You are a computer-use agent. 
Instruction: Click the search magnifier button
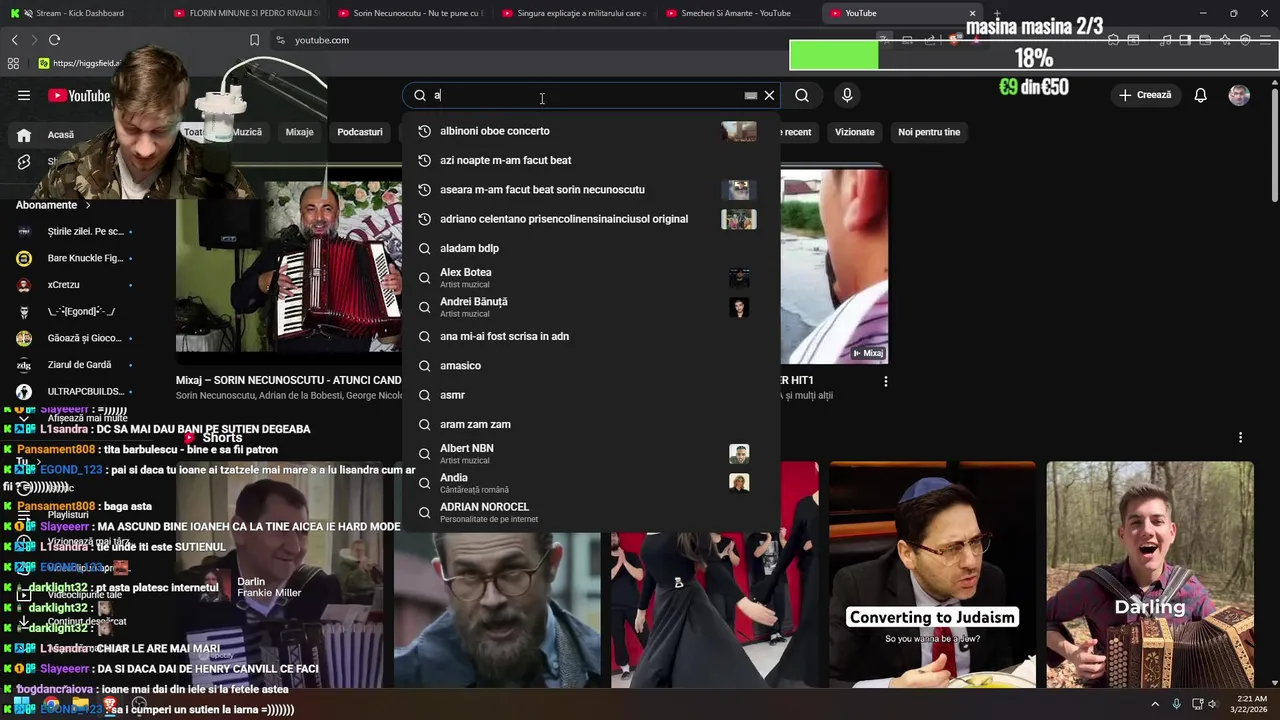click(802, 95)
